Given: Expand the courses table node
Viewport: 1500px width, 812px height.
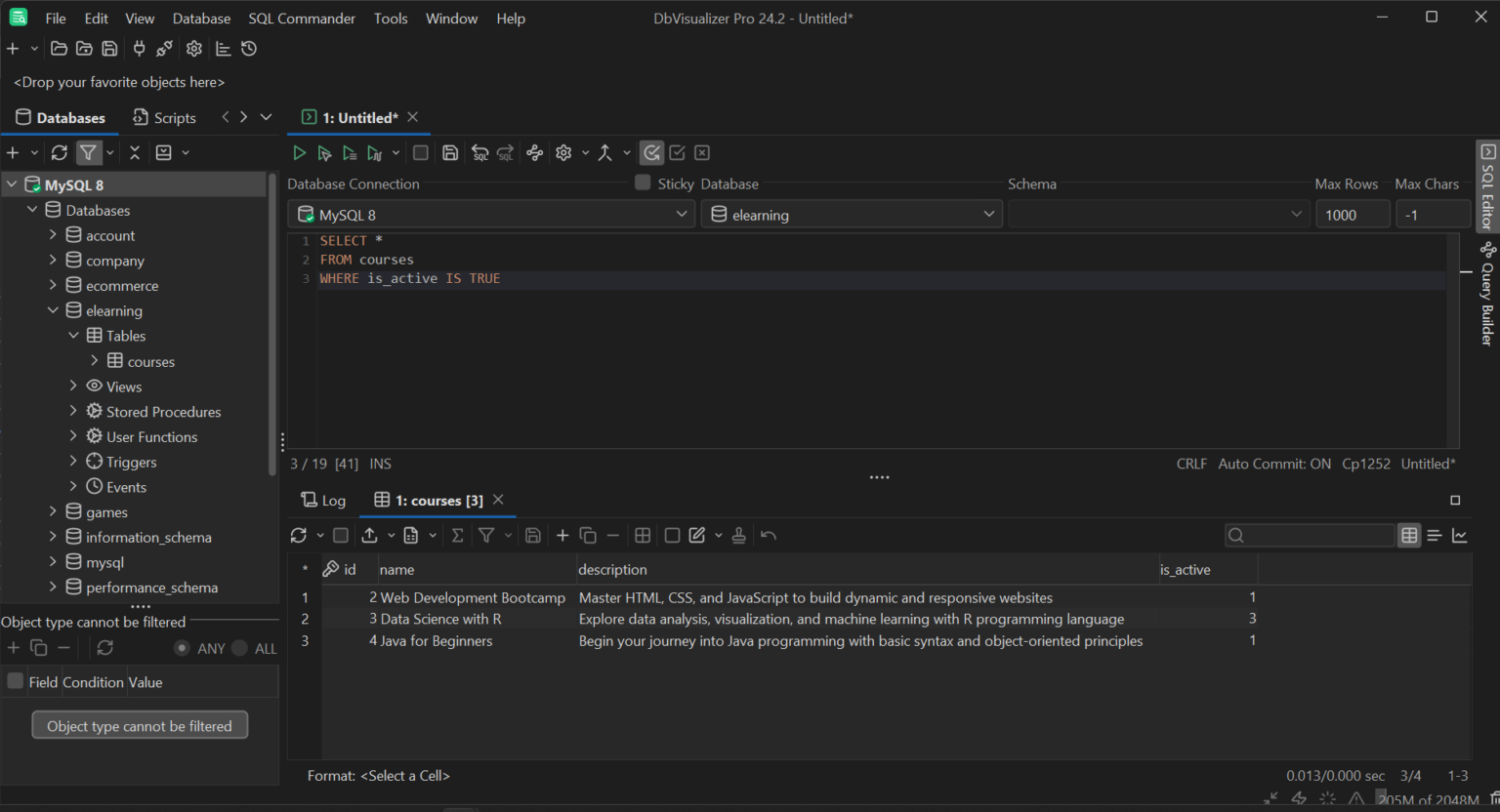Looking at the screenshot, I should coord(95,361).
